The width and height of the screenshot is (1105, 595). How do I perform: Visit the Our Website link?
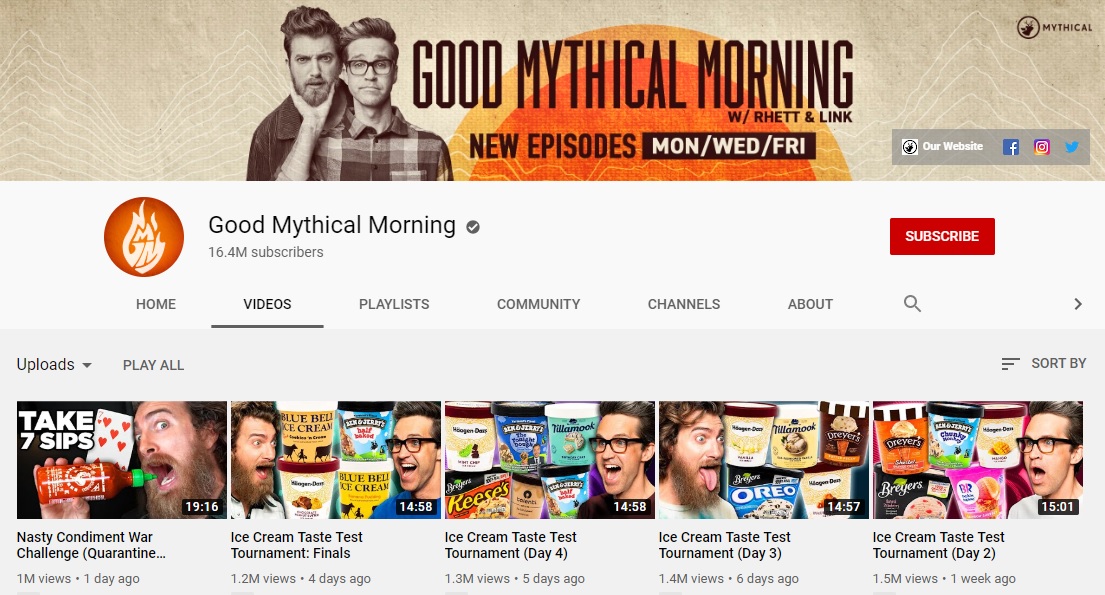point(942,147)
